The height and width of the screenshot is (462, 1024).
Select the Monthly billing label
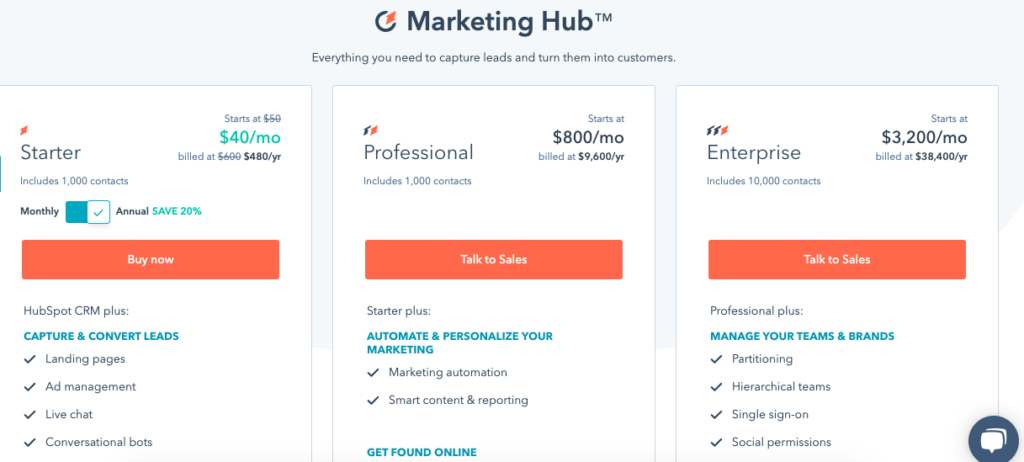point(39,211)
